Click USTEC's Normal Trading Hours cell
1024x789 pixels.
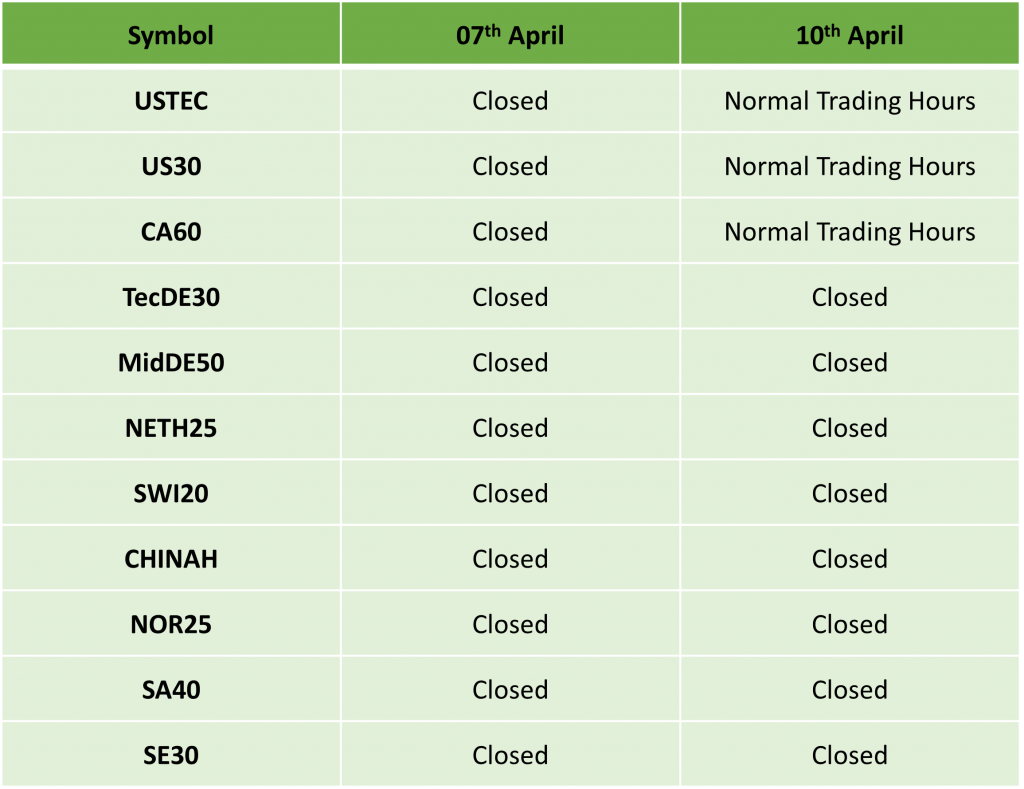[x=850, y=101]
